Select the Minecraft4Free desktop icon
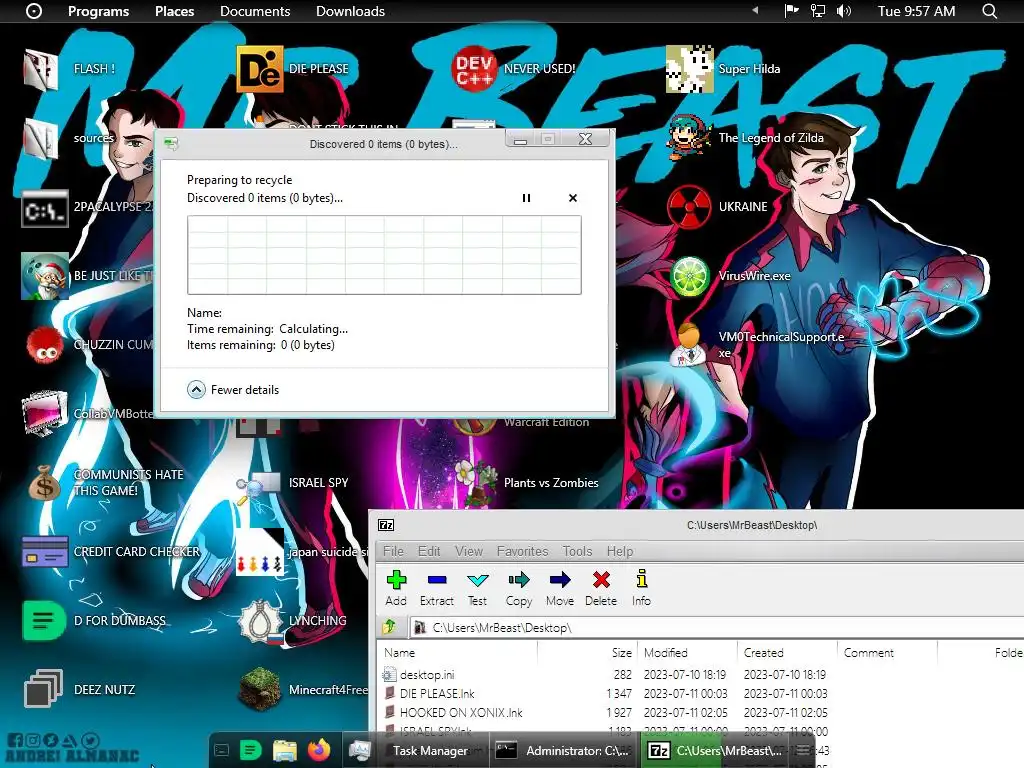 [x=260, y=690]
